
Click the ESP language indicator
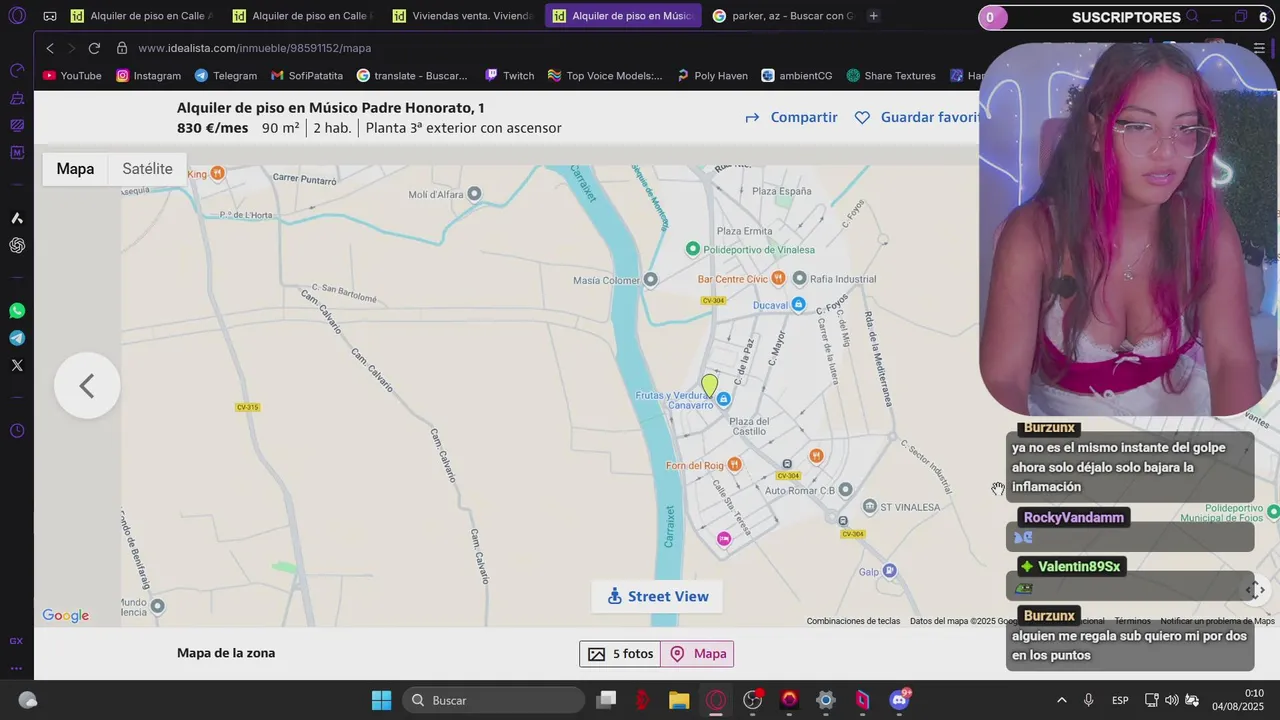coord(1121,700)
